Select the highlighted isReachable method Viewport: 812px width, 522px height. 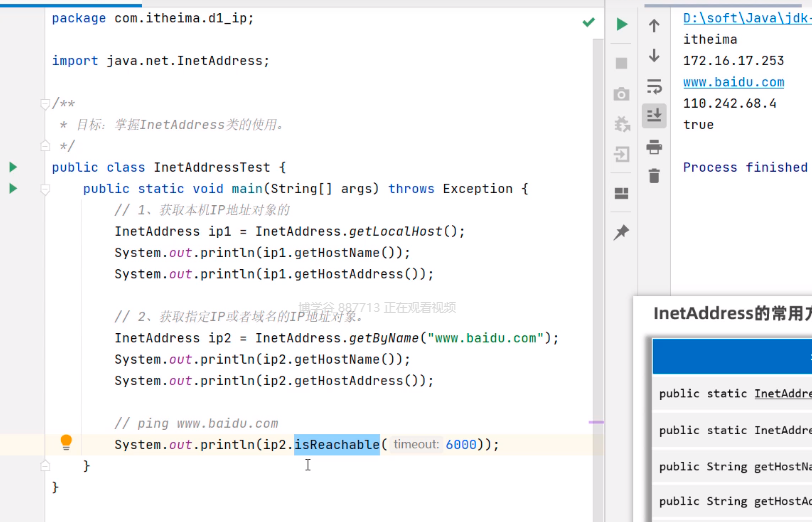[337, 444]
